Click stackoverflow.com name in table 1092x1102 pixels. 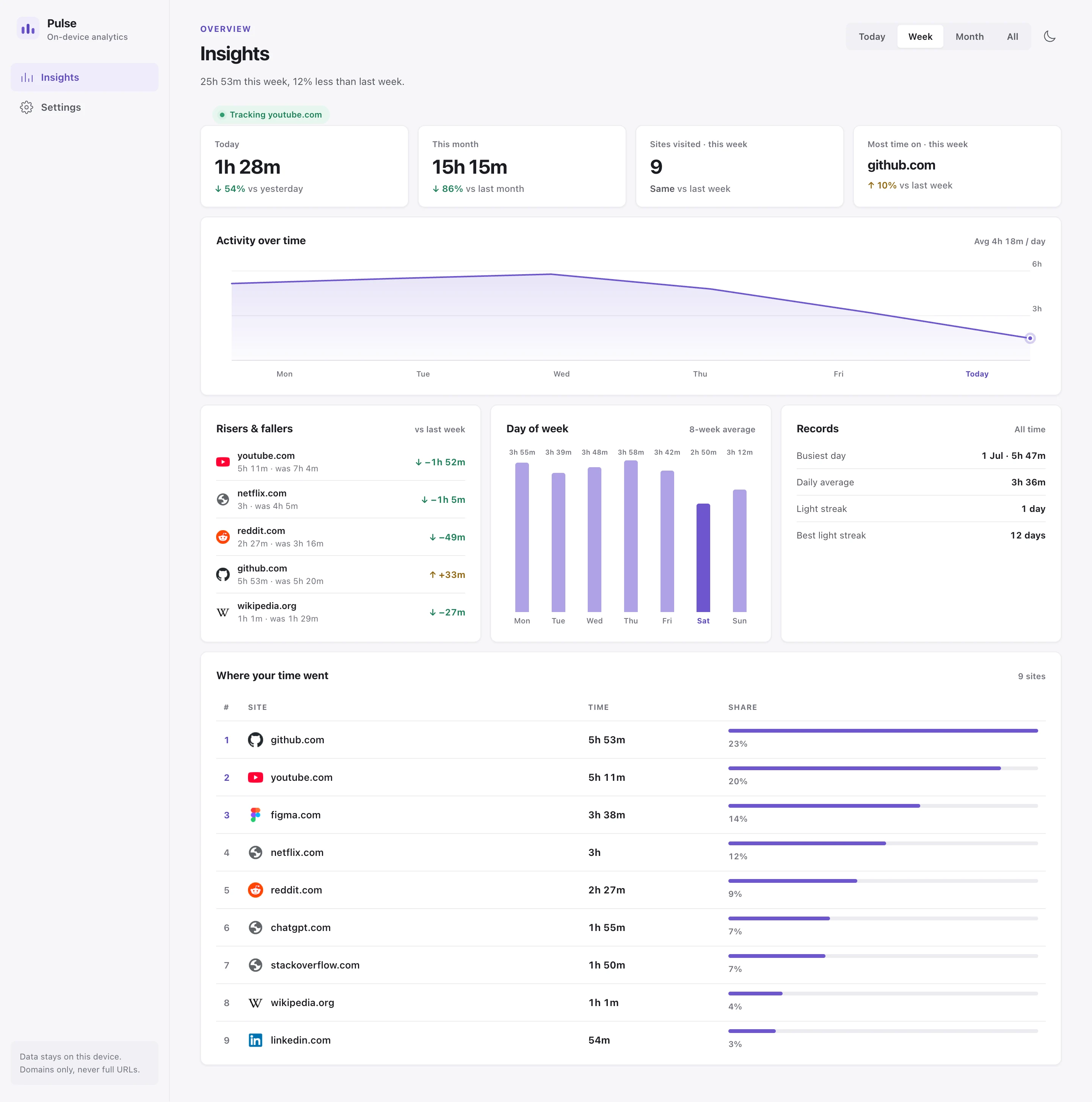[x=315, y=965]
